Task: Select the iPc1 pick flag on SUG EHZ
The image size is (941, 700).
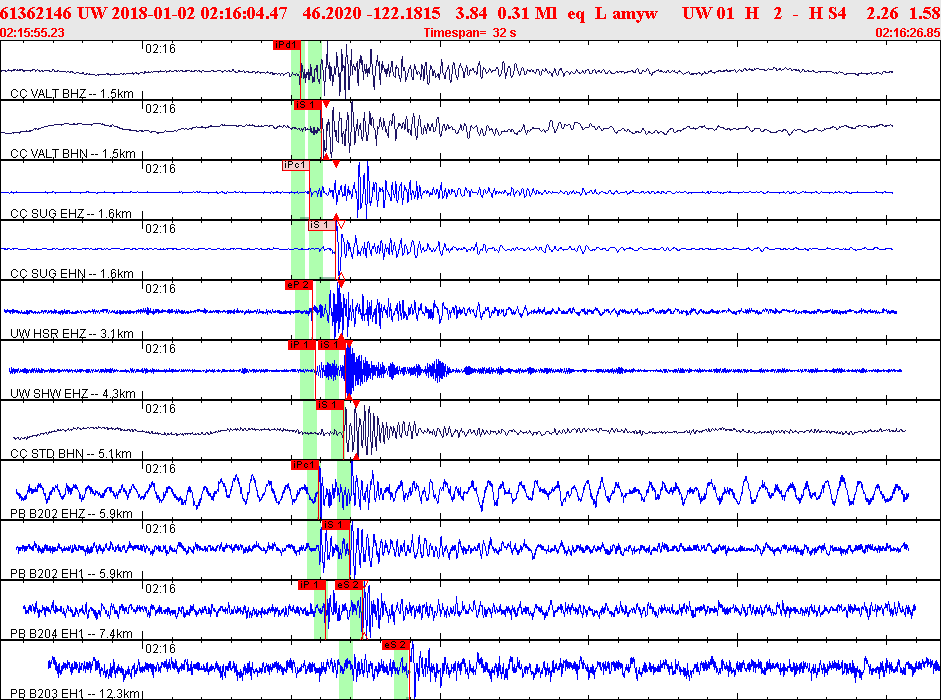Action: point(295,165)
